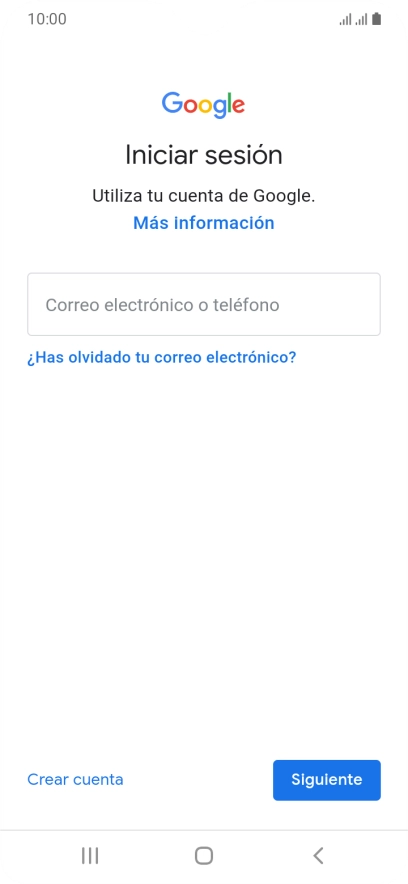Tap the recent apps navigation icon
408x884 pixels.
pos(90,855)
